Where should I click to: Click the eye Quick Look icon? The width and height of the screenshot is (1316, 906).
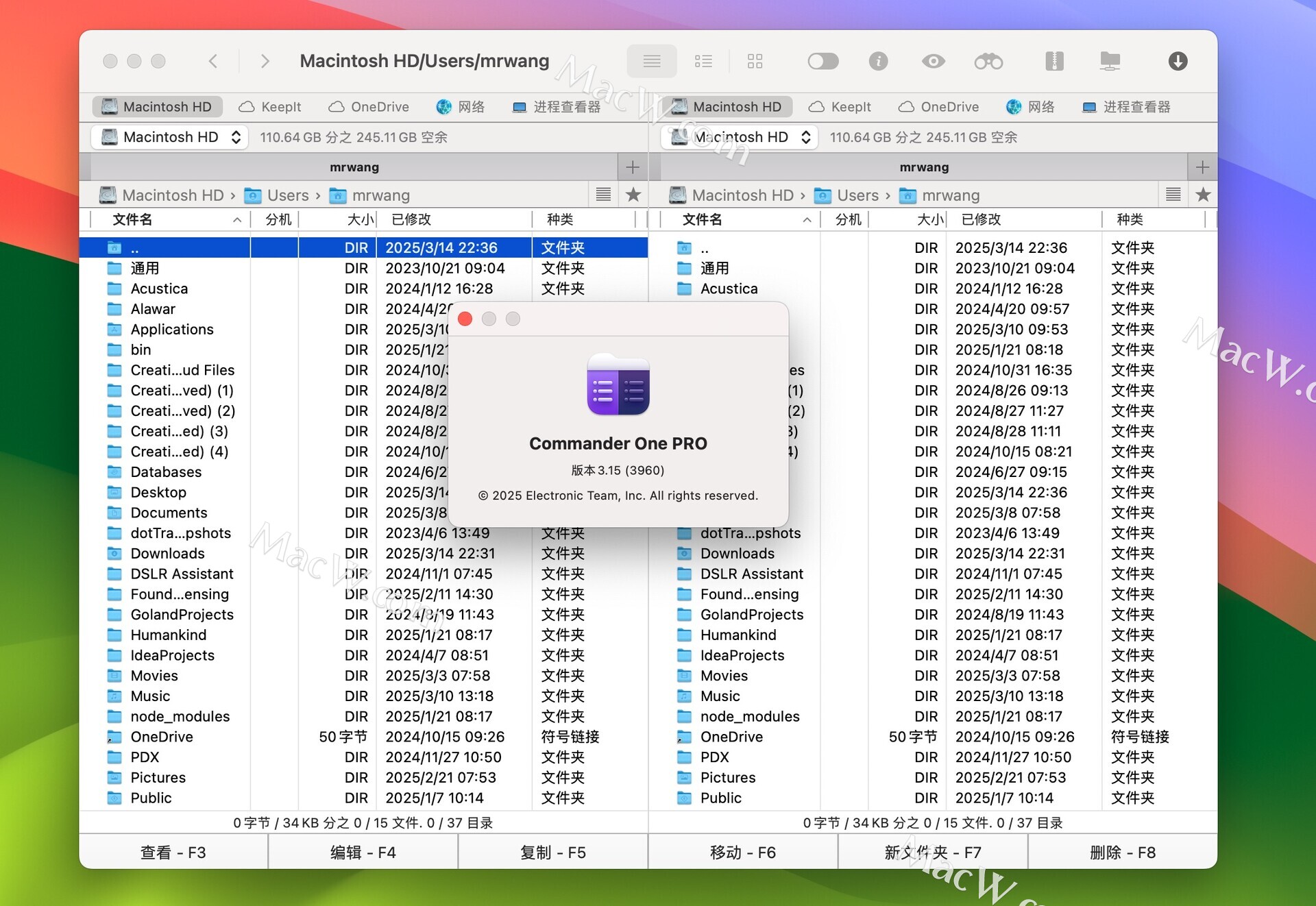tap(933, 61)
